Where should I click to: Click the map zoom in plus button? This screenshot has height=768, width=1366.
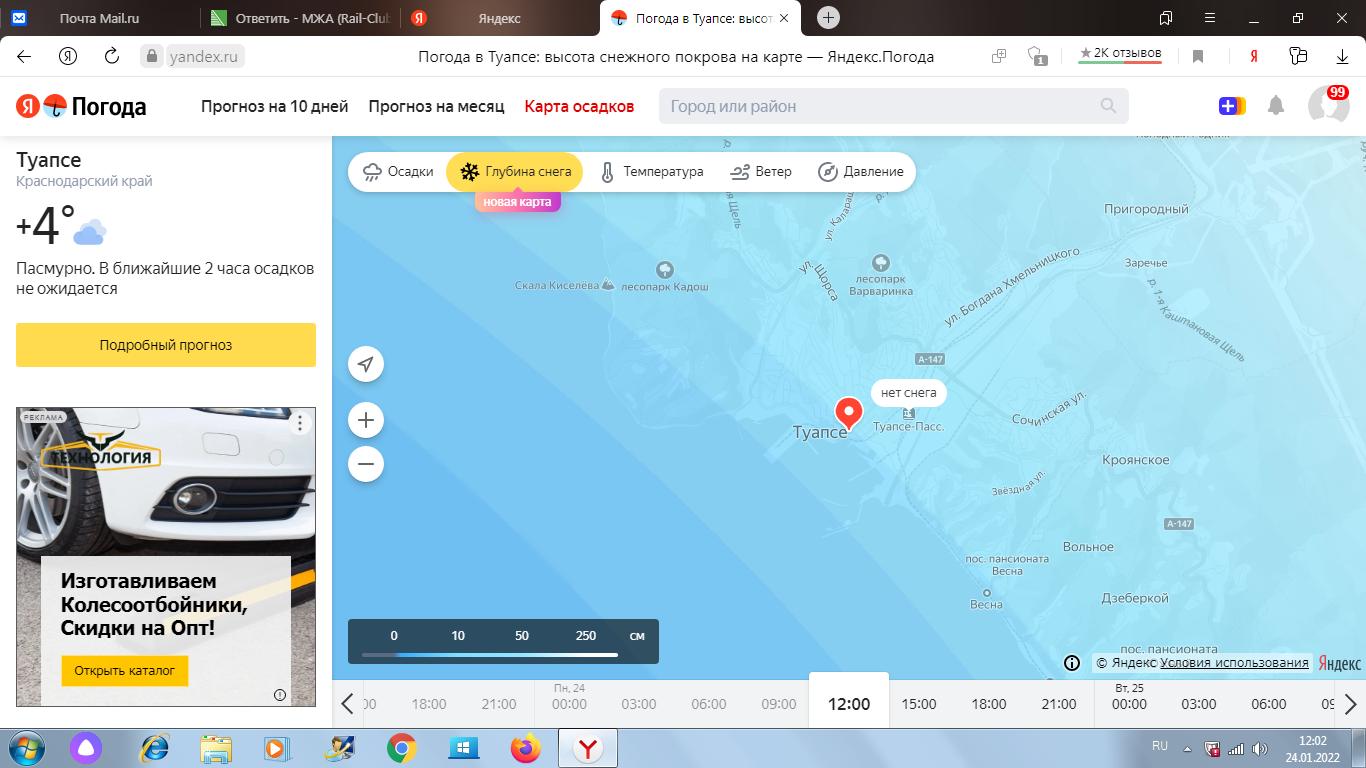(366, 420)
